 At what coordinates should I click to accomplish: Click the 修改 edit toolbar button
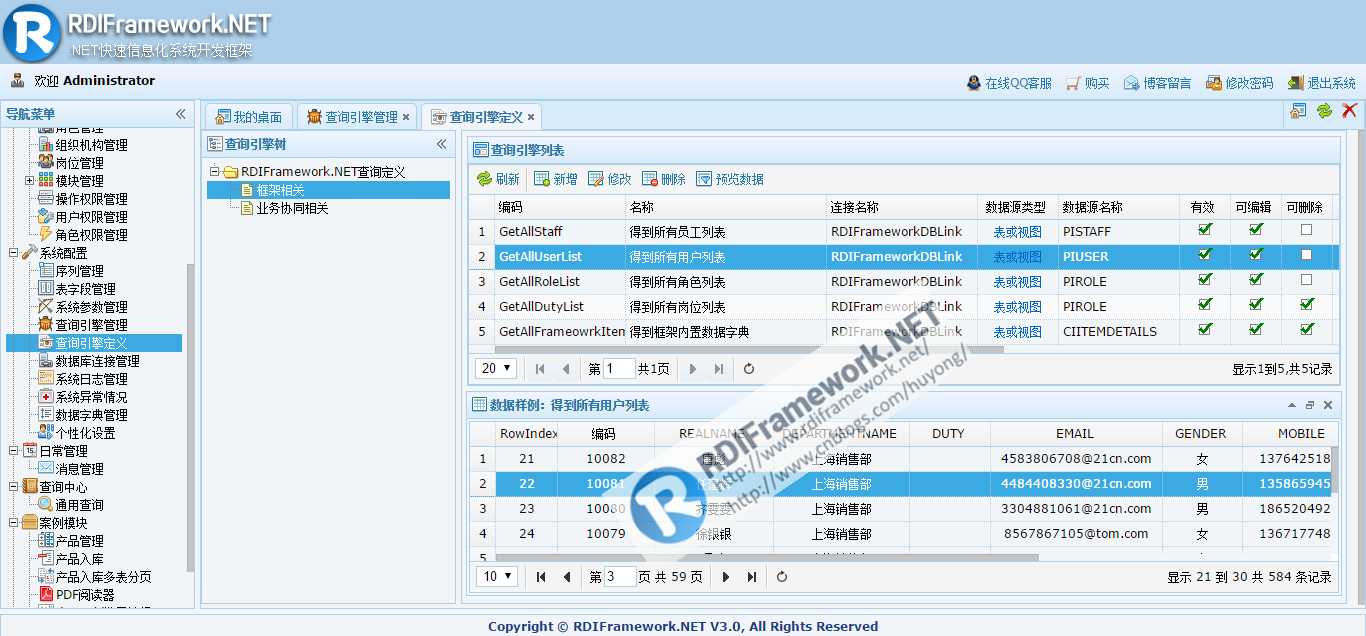(x=609, y=179)
